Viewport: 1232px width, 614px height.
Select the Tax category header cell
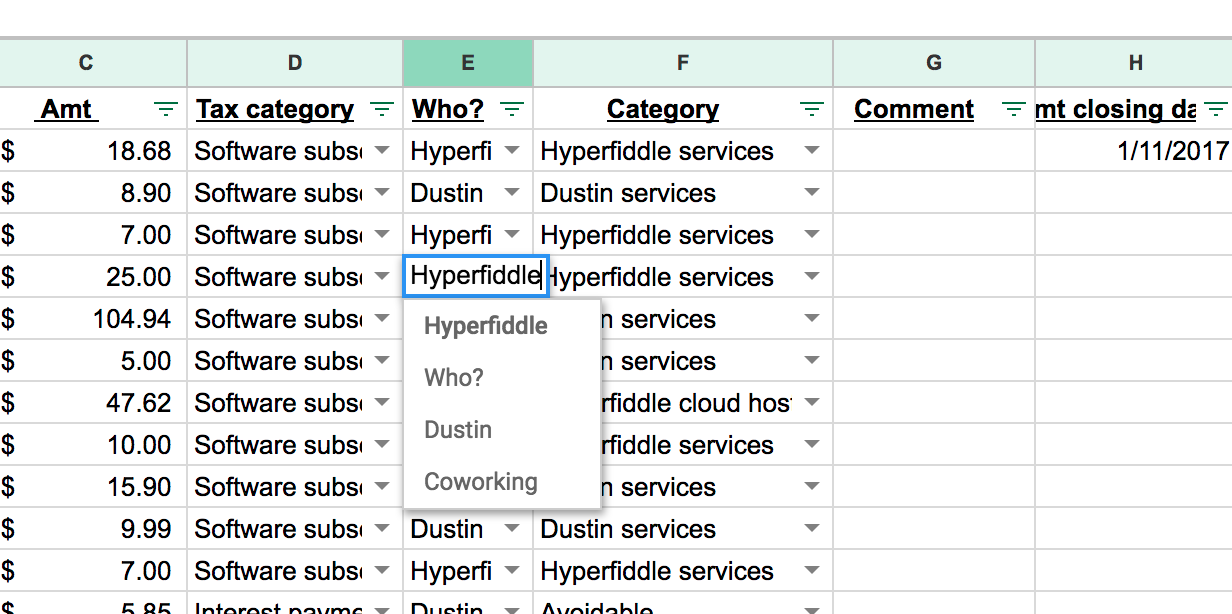(x=295, y=109)
